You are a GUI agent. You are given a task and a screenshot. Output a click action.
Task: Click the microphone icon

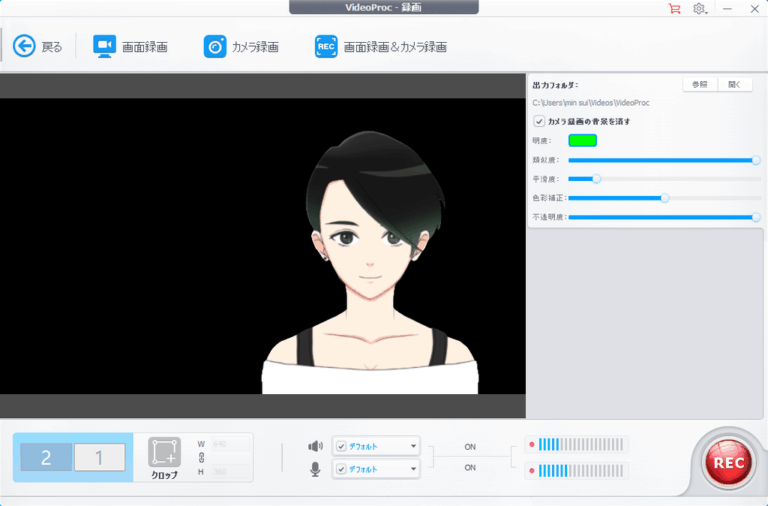(316, 469)
